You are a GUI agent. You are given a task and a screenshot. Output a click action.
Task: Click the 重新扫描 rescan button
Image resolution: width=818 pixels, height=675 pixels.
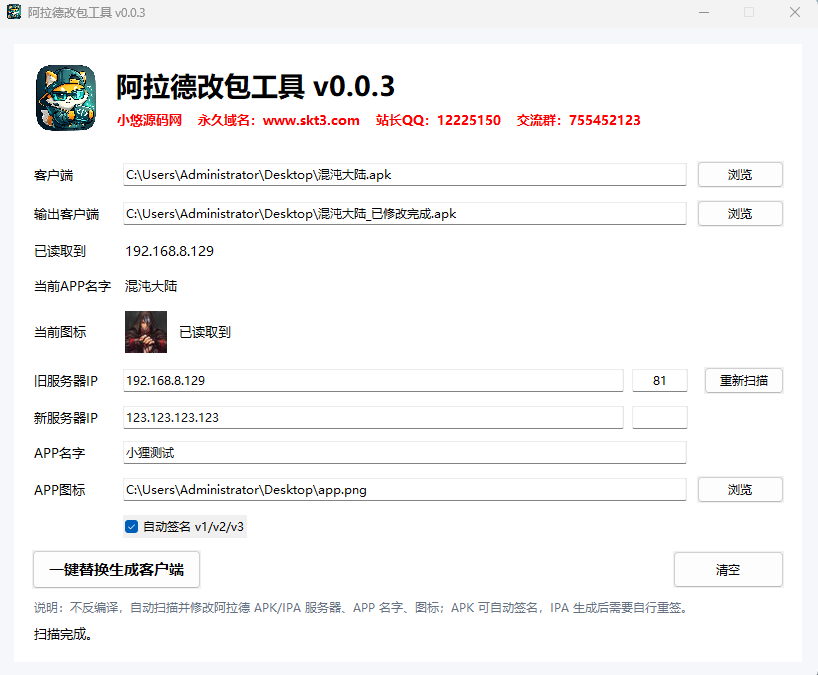point(744,381)
